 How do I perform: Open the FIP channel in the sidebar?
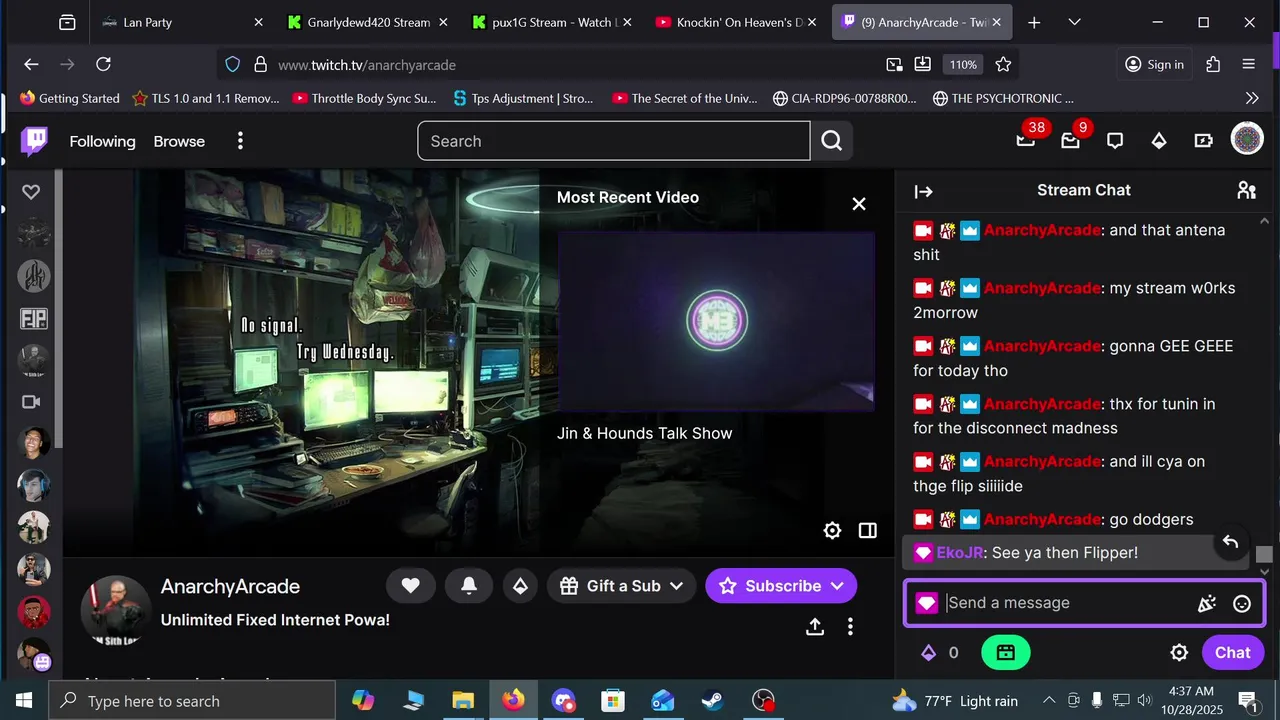tap(34, 319)
